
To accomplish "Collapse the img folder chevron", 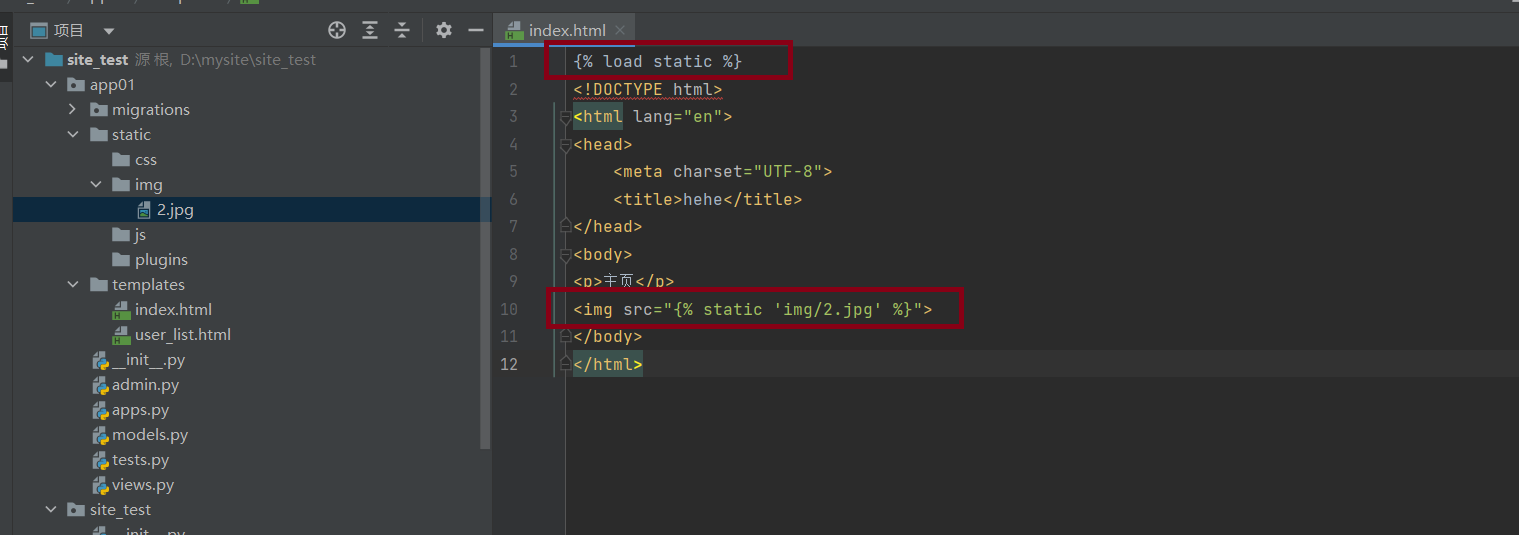I will coord(96,185).
